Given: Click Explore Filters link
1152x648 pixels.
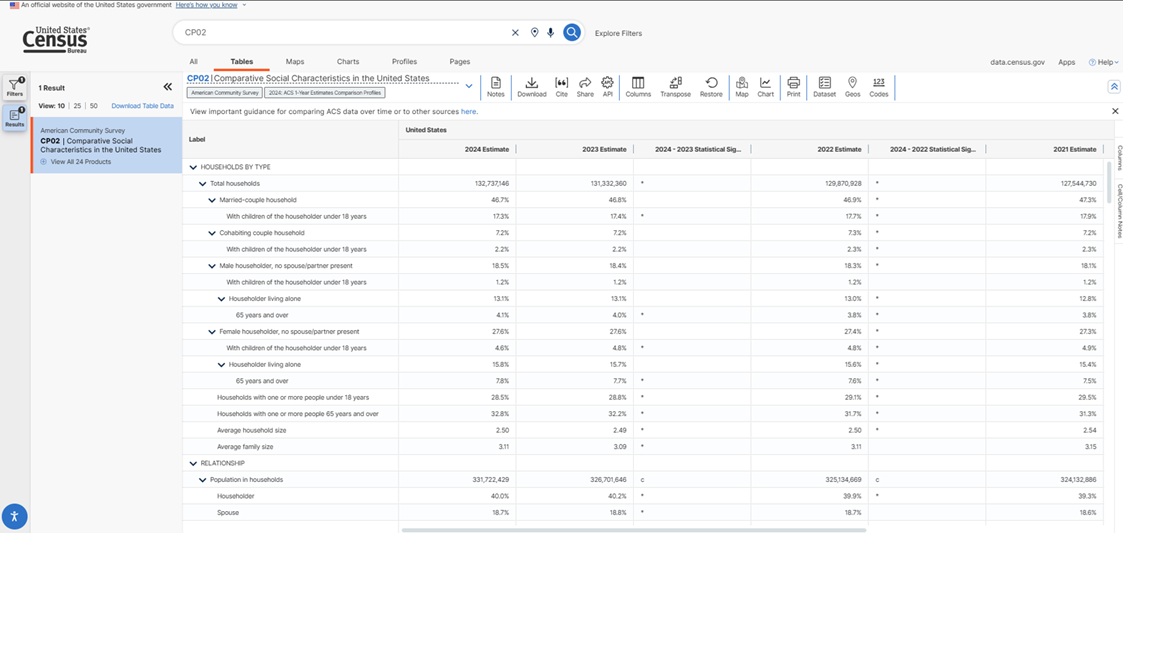Looking at the screenshot, I should (x=619, y=33).
